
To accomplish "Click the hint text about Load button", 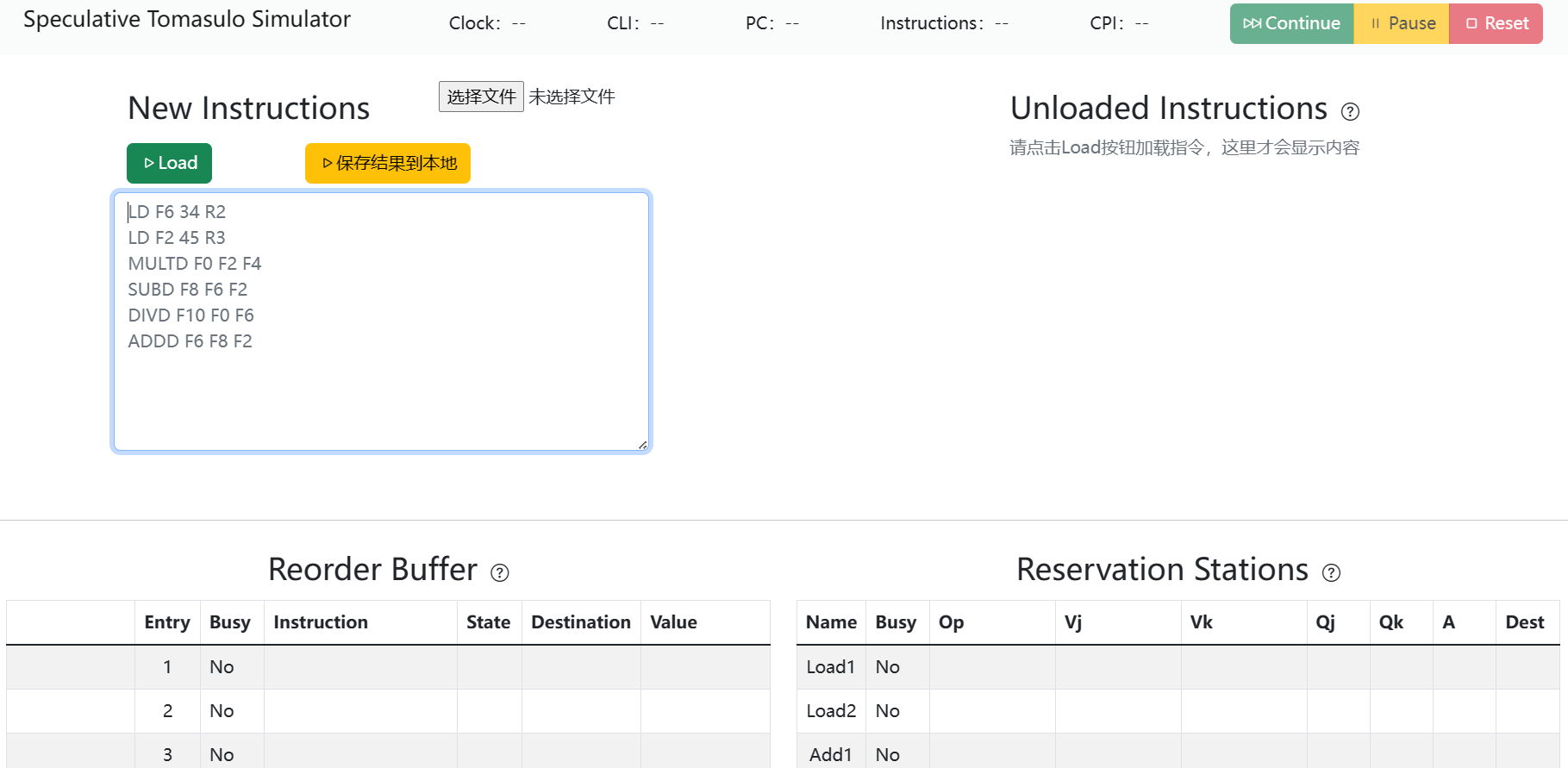I will (1184, 147).
